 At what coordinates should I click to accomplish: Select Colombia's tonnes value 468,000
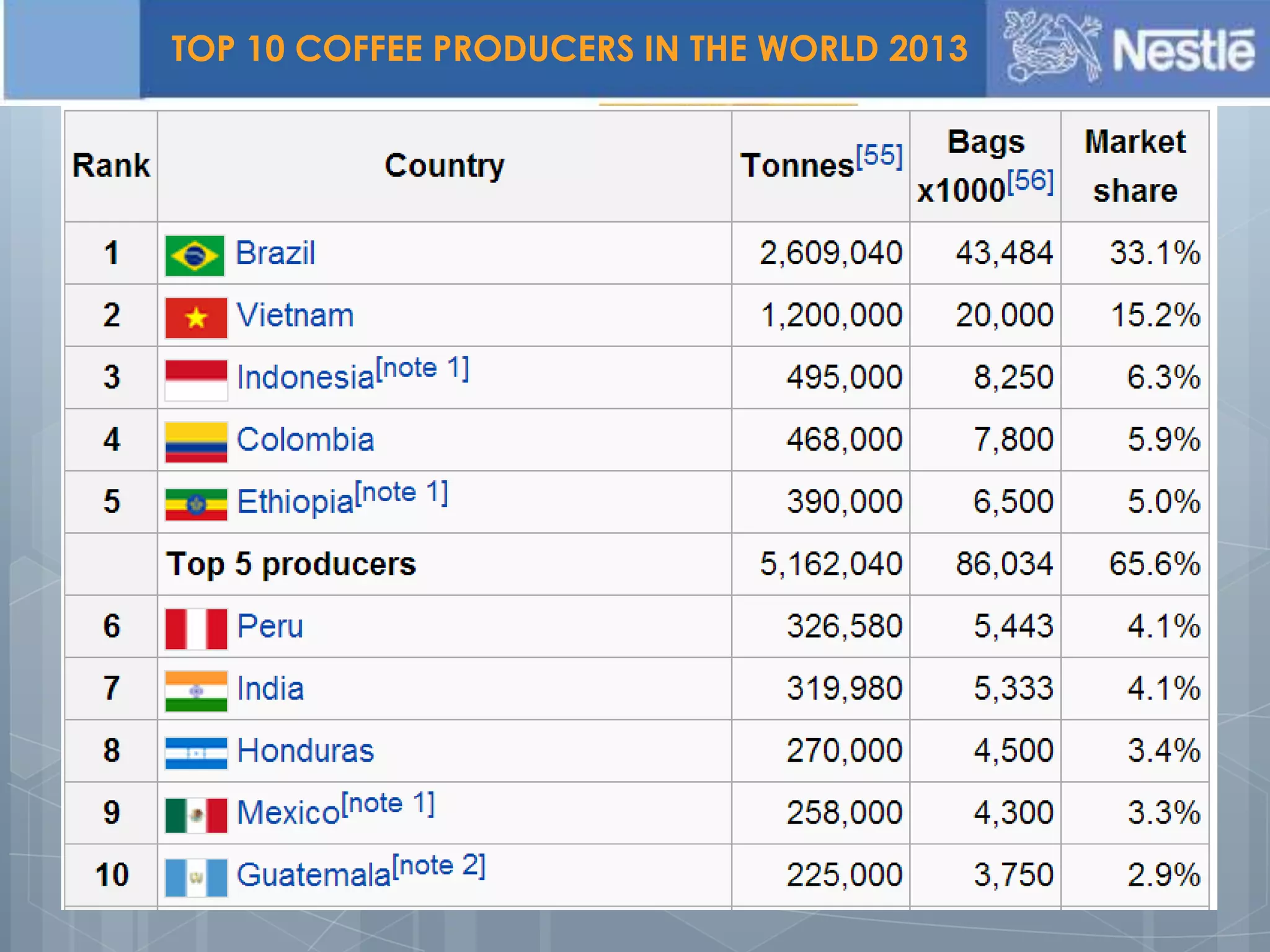coord(845,439)
